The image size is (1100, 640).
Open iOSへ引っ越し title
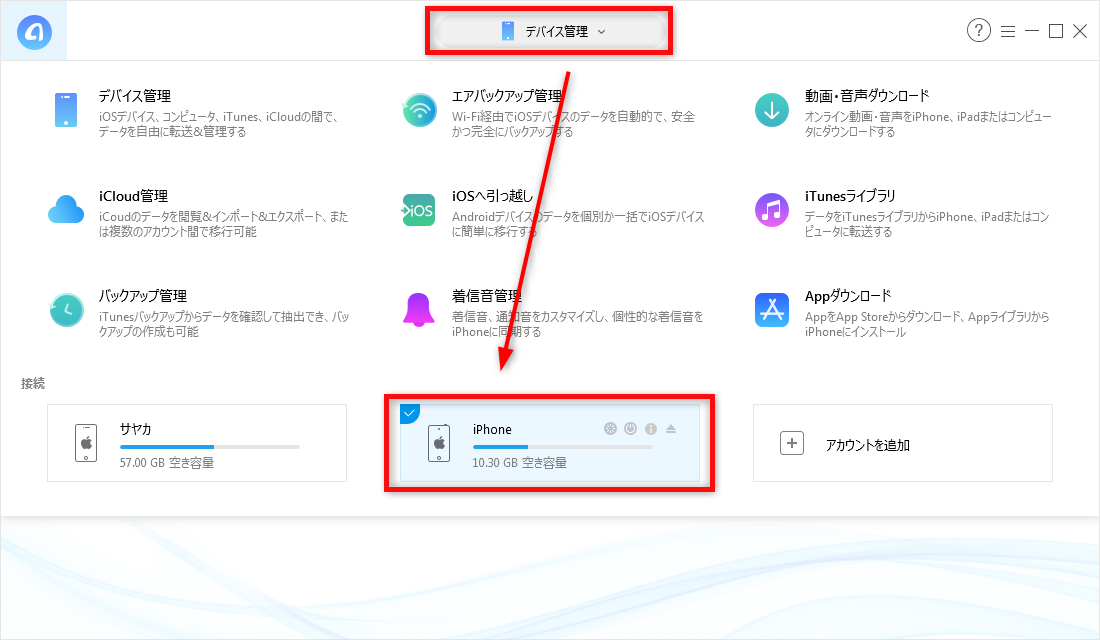(492, 196)
